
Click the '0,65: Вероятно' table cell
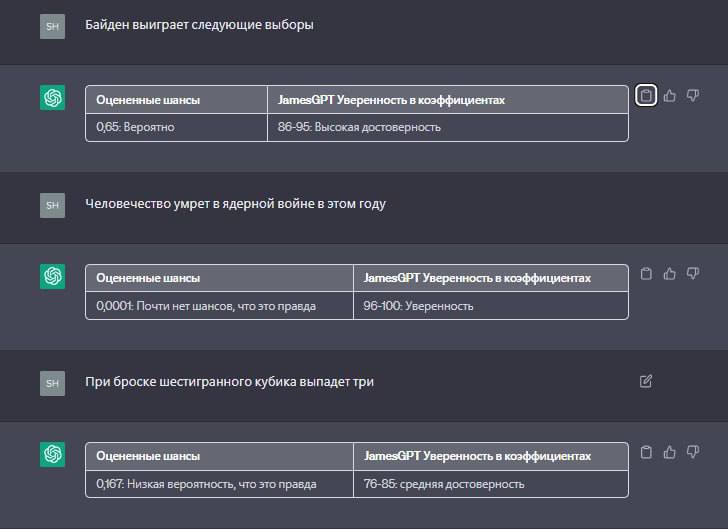pos(176,127)
